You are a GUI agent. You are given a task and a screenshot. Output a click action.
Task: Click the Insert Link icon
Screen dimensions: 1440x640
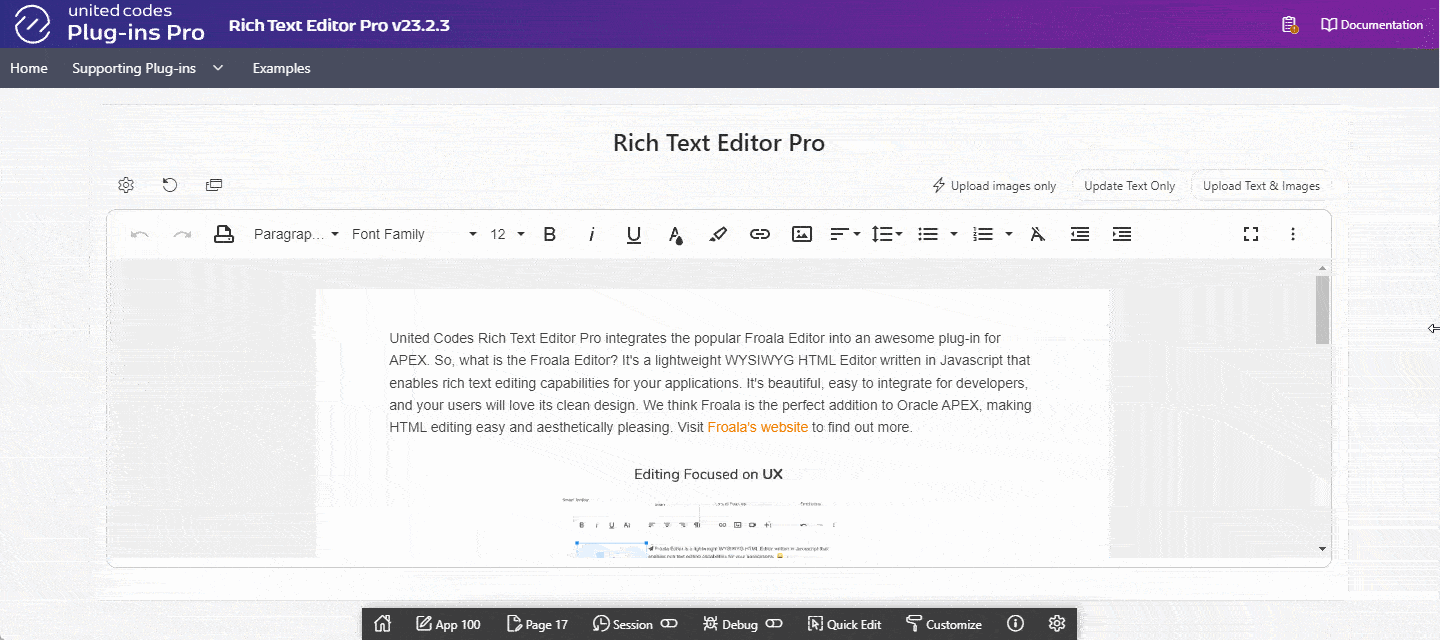(x=760, y=234)
